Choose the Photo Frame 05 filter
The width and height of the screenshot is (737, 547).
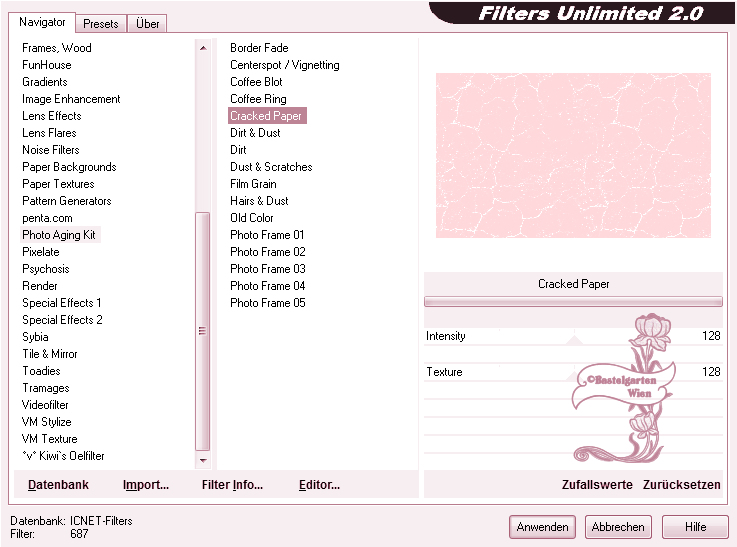(x=267, y=303)
